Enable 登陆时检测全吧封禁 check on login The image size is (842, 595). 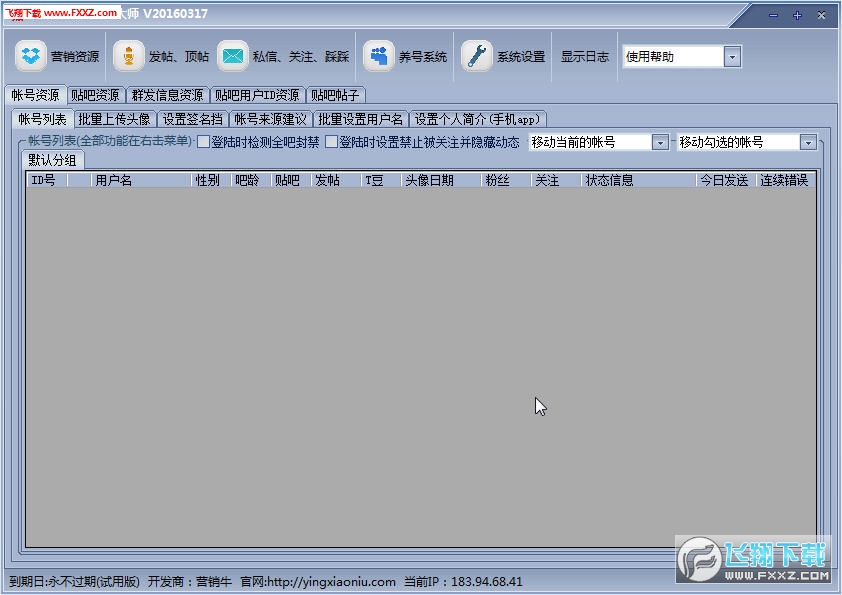[x=206, y=142]
